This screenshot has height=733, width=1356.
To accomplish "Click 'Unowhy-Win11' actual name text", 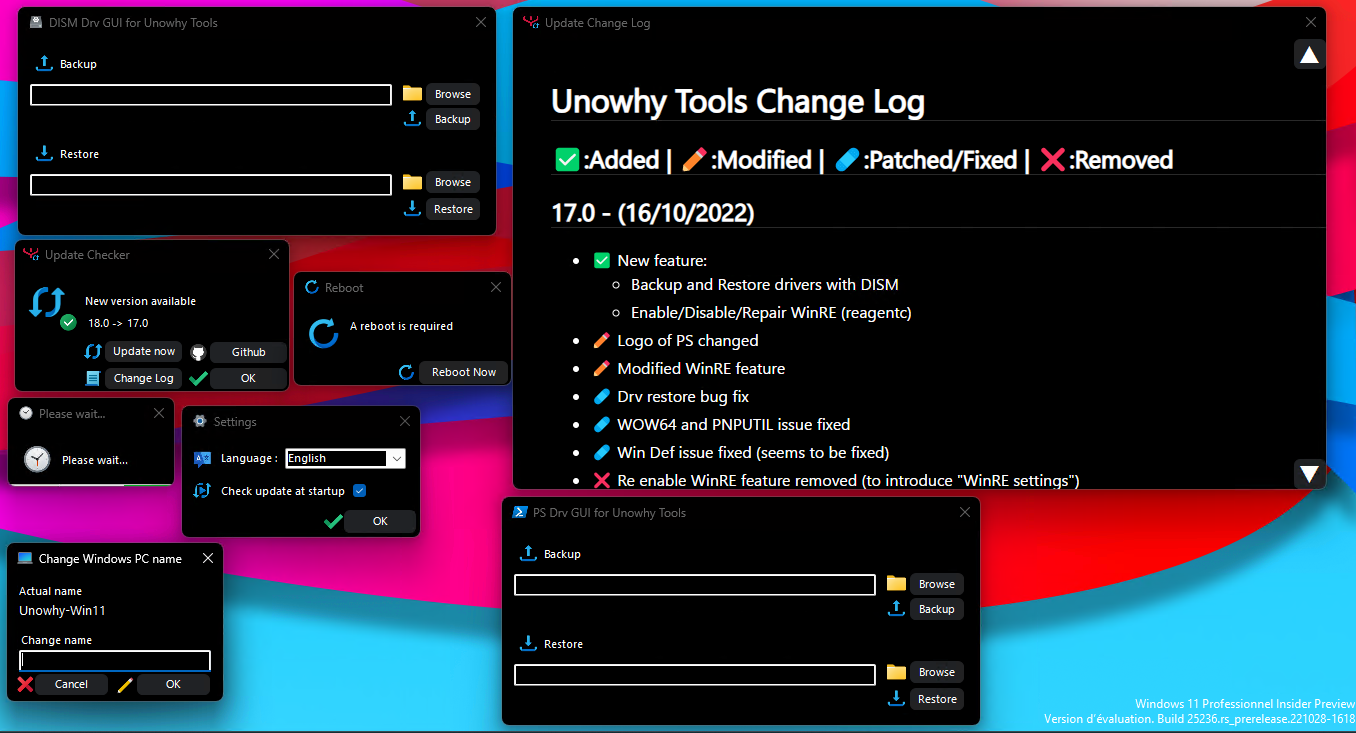I will click(x=62, y=610).
